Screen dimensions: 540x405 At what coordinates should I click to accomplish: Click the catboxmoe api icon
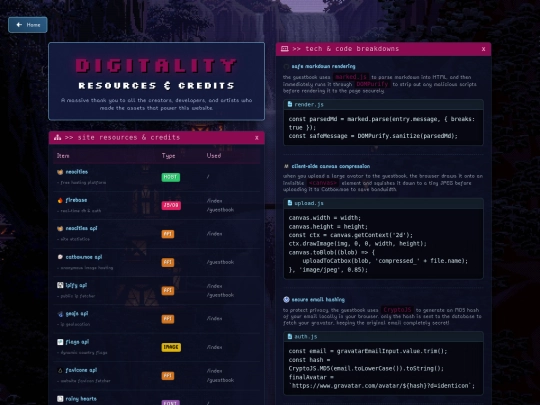coord(60,257)
